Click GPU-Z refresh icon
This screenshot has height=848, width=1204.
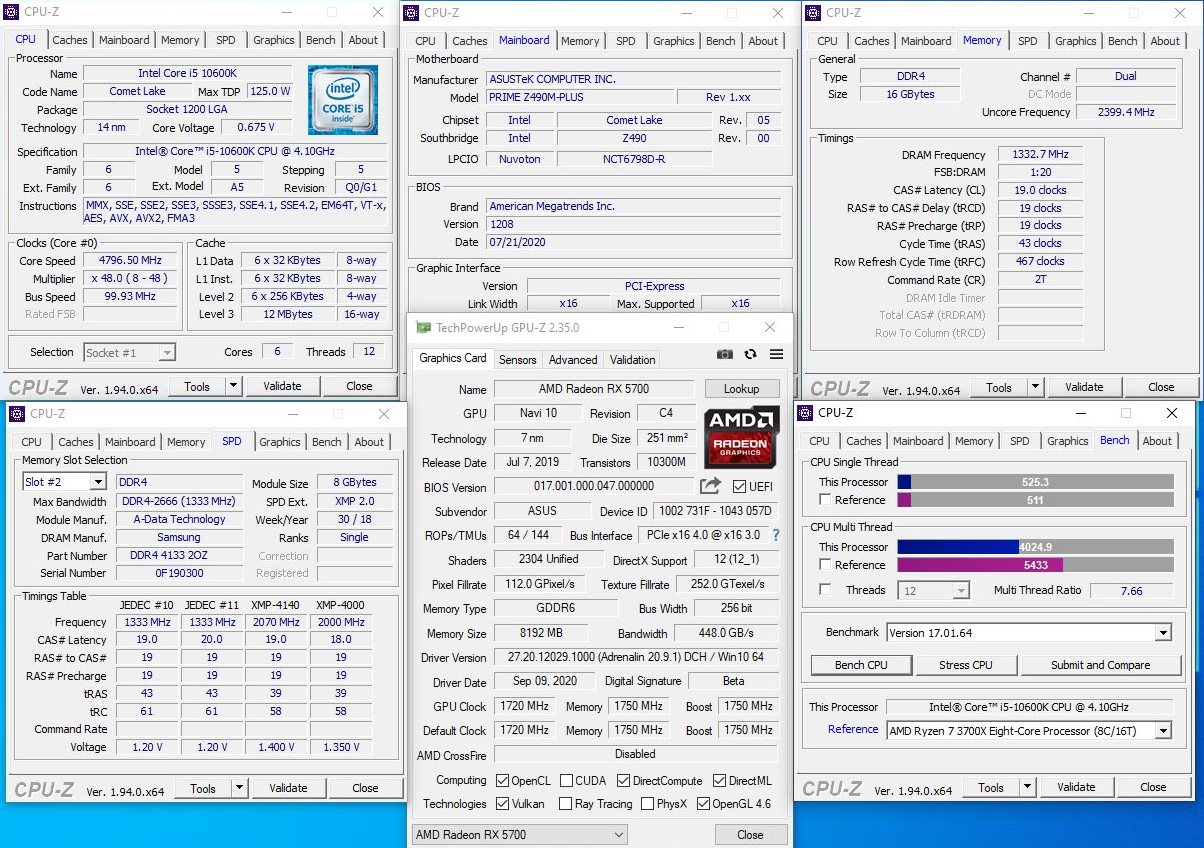pos(750,354)
